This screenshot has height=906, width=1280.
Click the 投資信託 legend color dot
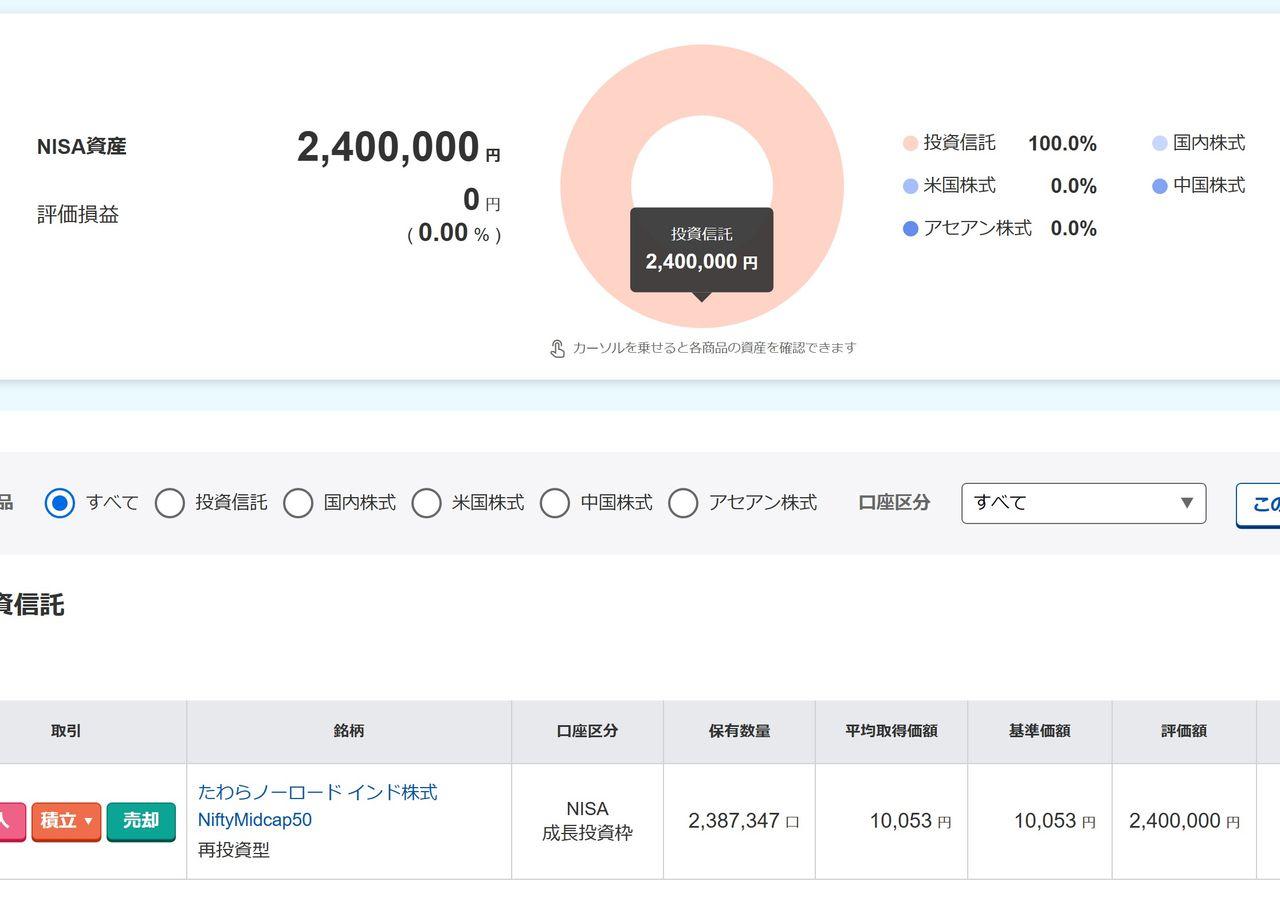910,143
